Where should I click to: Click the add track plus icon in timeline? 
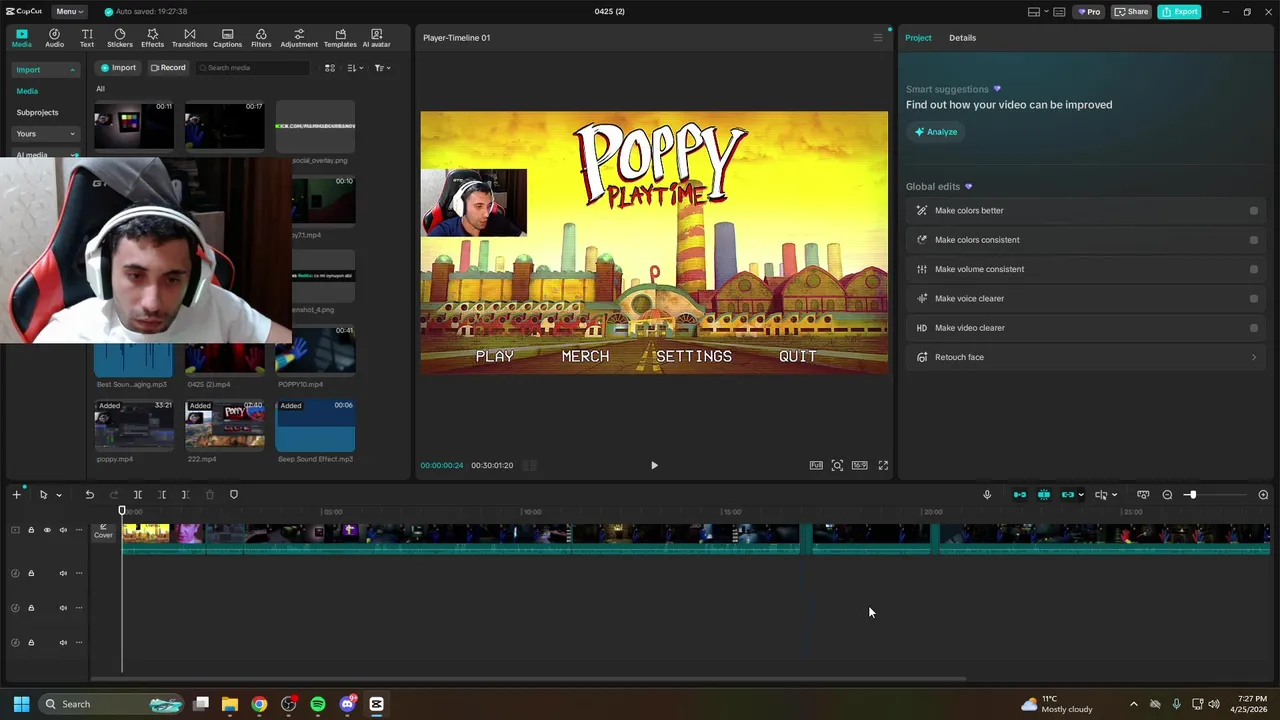coord(16,495)
